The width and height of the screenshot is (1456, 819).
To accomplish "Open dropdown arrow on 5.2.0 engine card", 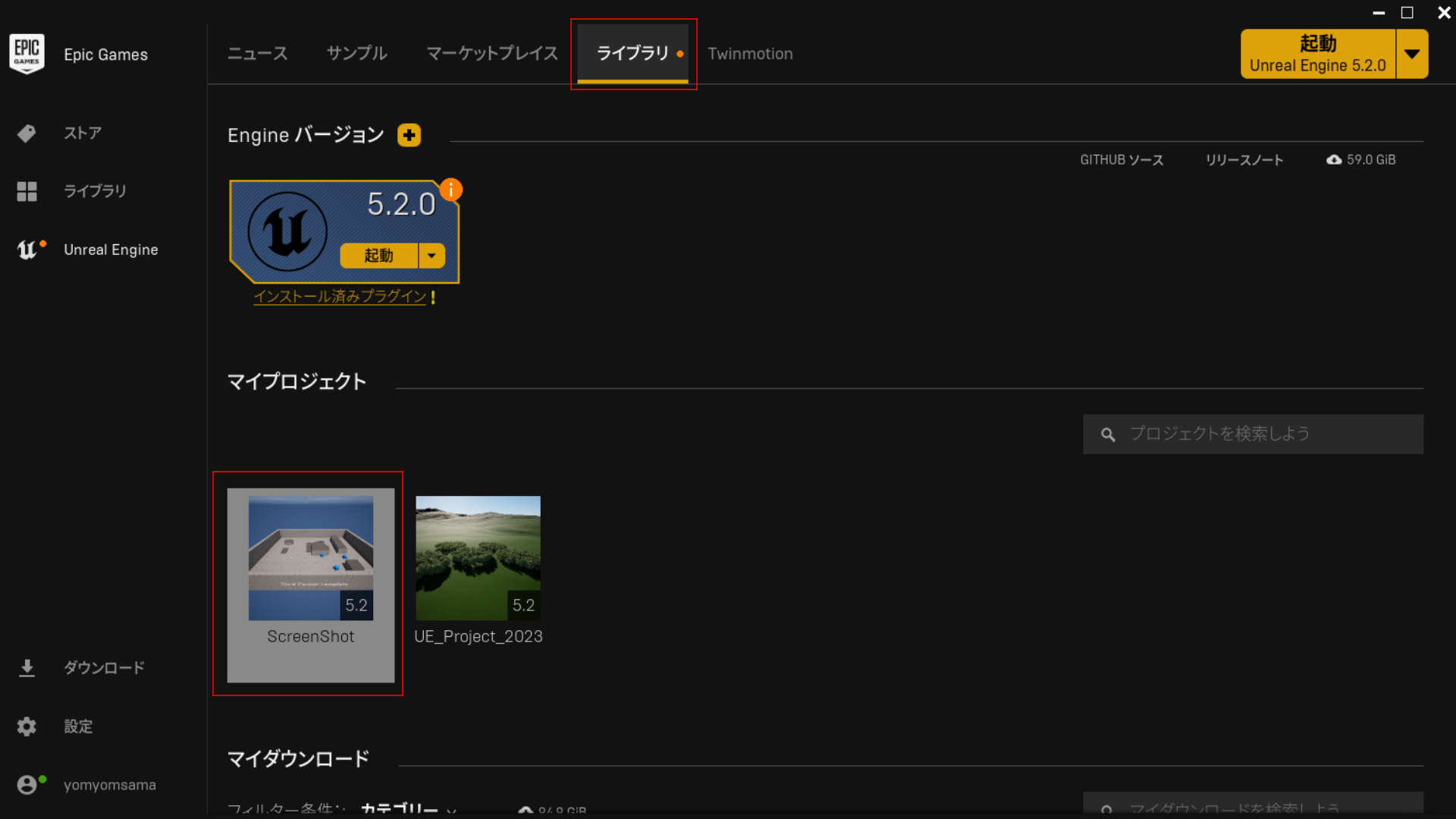I will (431, 256).
